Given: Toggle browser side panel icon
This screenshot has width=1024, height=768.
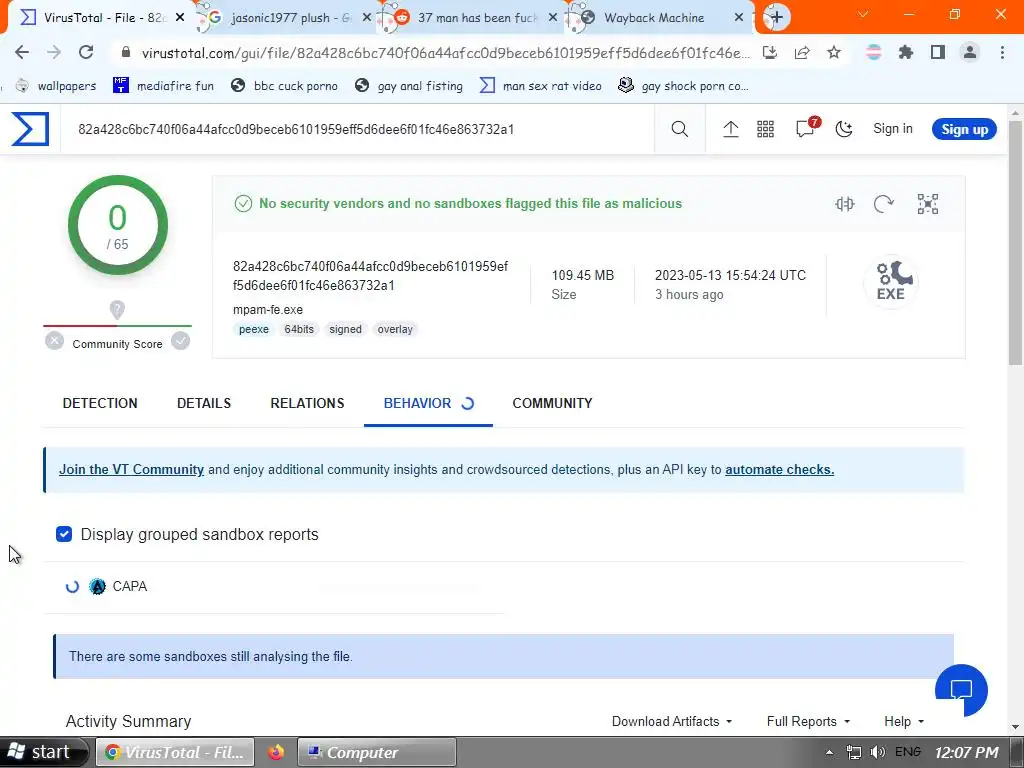Looking at the screenshot, I should point(938,52).
